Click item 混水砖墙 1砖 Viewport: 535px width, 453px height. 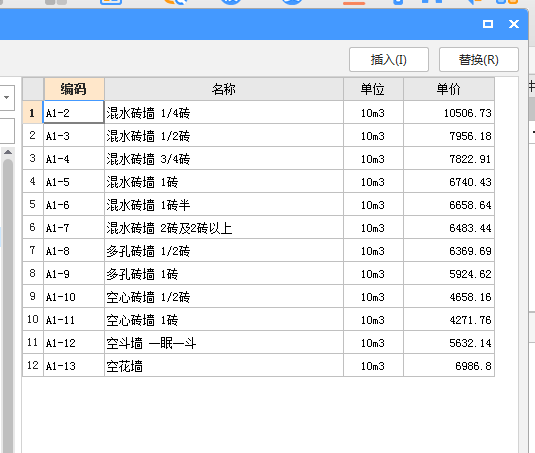click(224, 181)
